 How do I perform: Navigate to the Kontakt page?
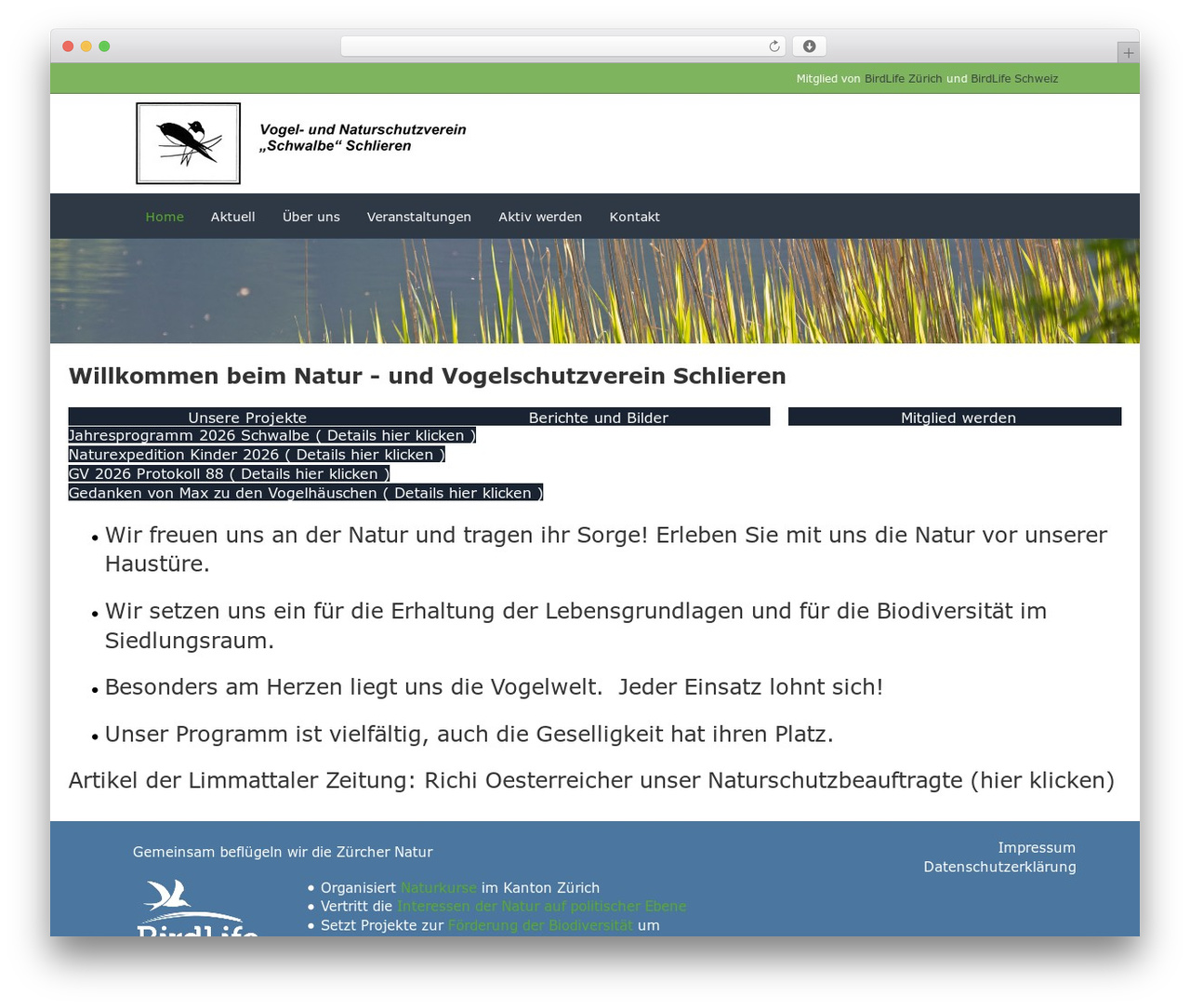tap(635, 217)
